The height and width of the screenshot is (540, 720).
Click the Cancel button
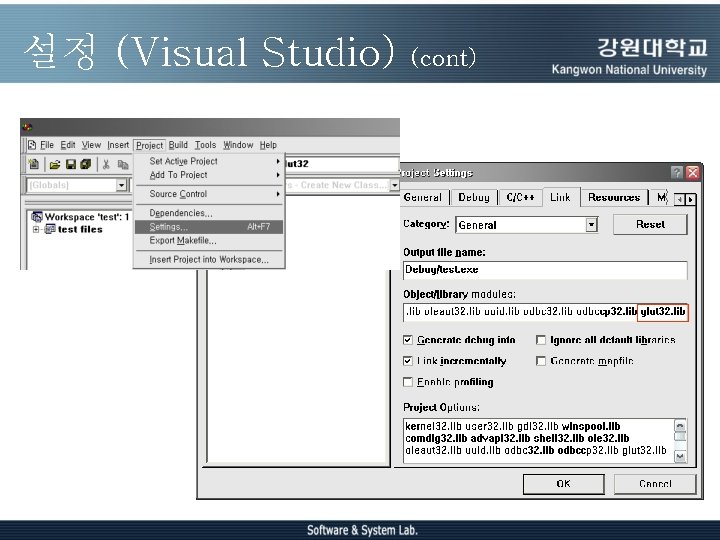(655, 484)
